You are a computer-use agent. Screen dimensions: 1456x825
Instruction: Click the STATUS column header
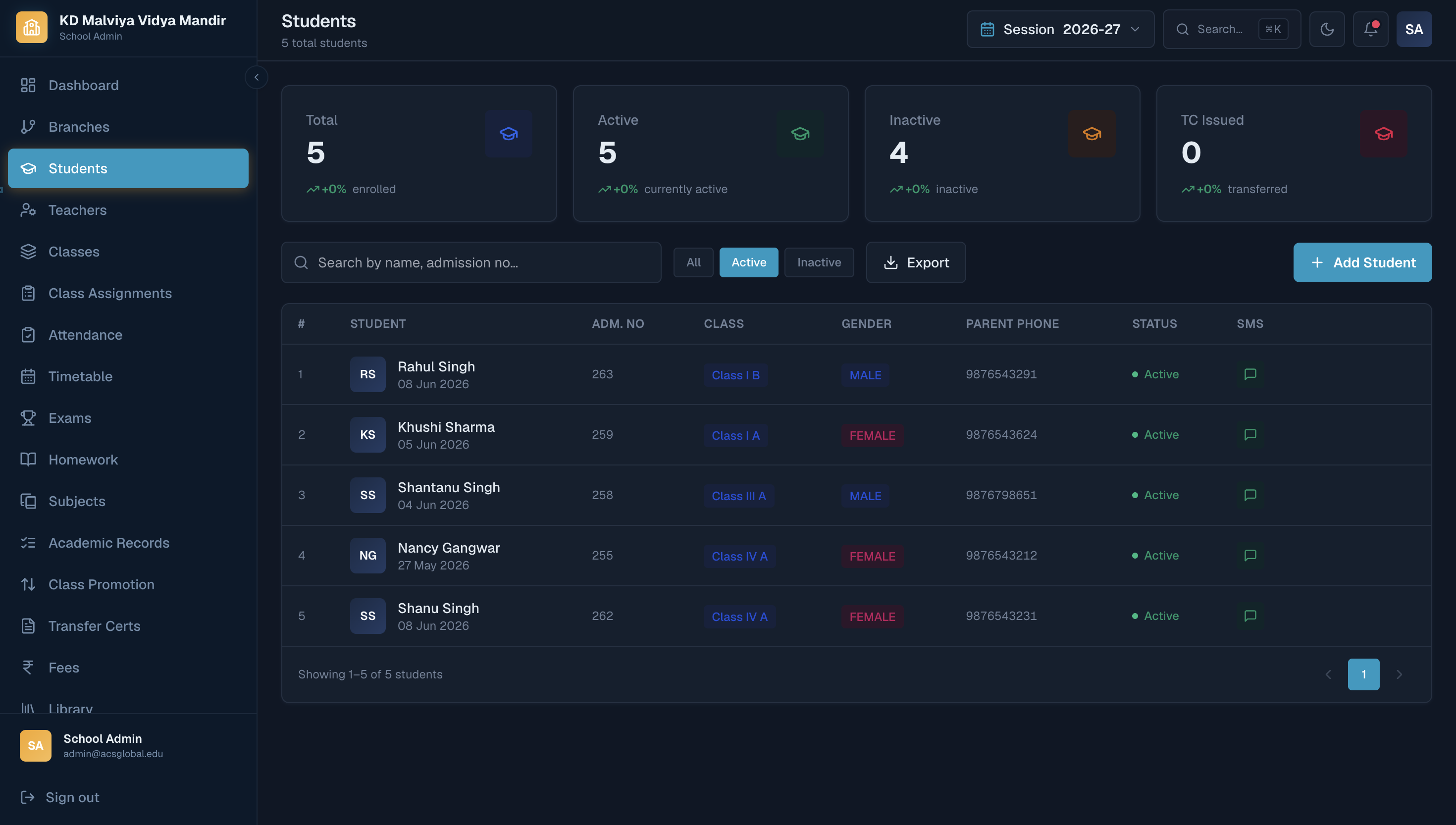click(x=1154, y=323)
